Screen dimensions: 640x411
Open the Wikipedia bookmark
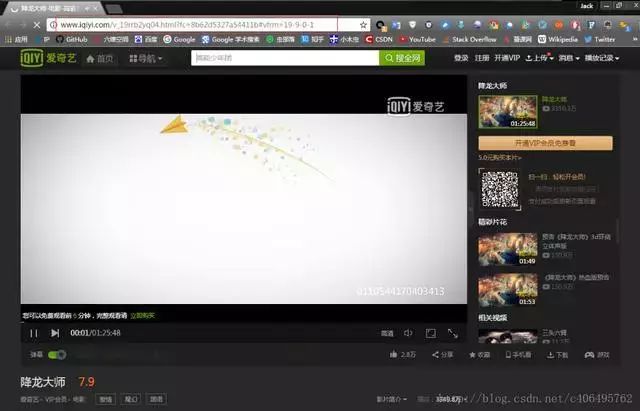[558, 40]
